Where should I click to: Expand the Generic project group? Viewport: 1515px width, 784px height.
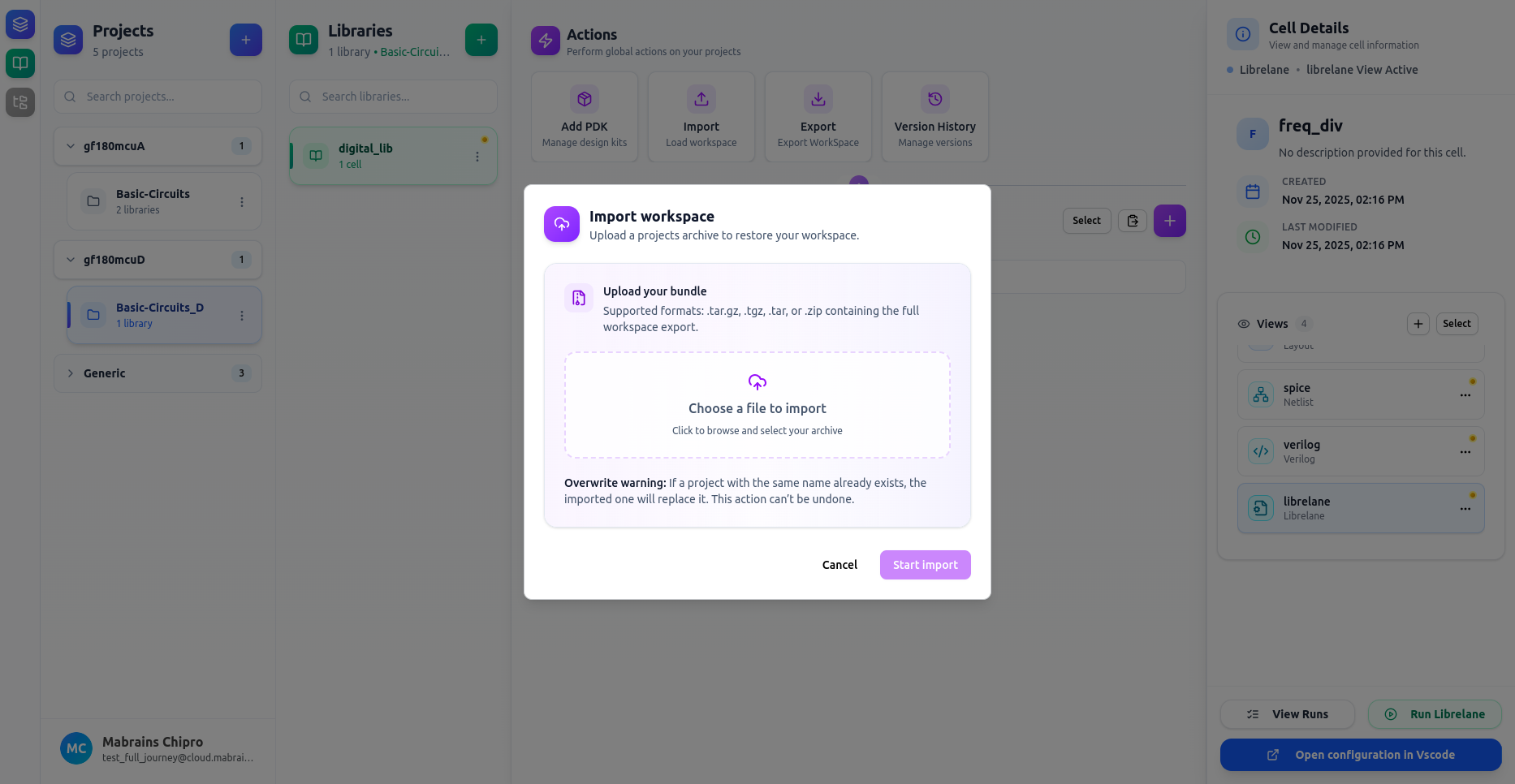coord(70,373)
